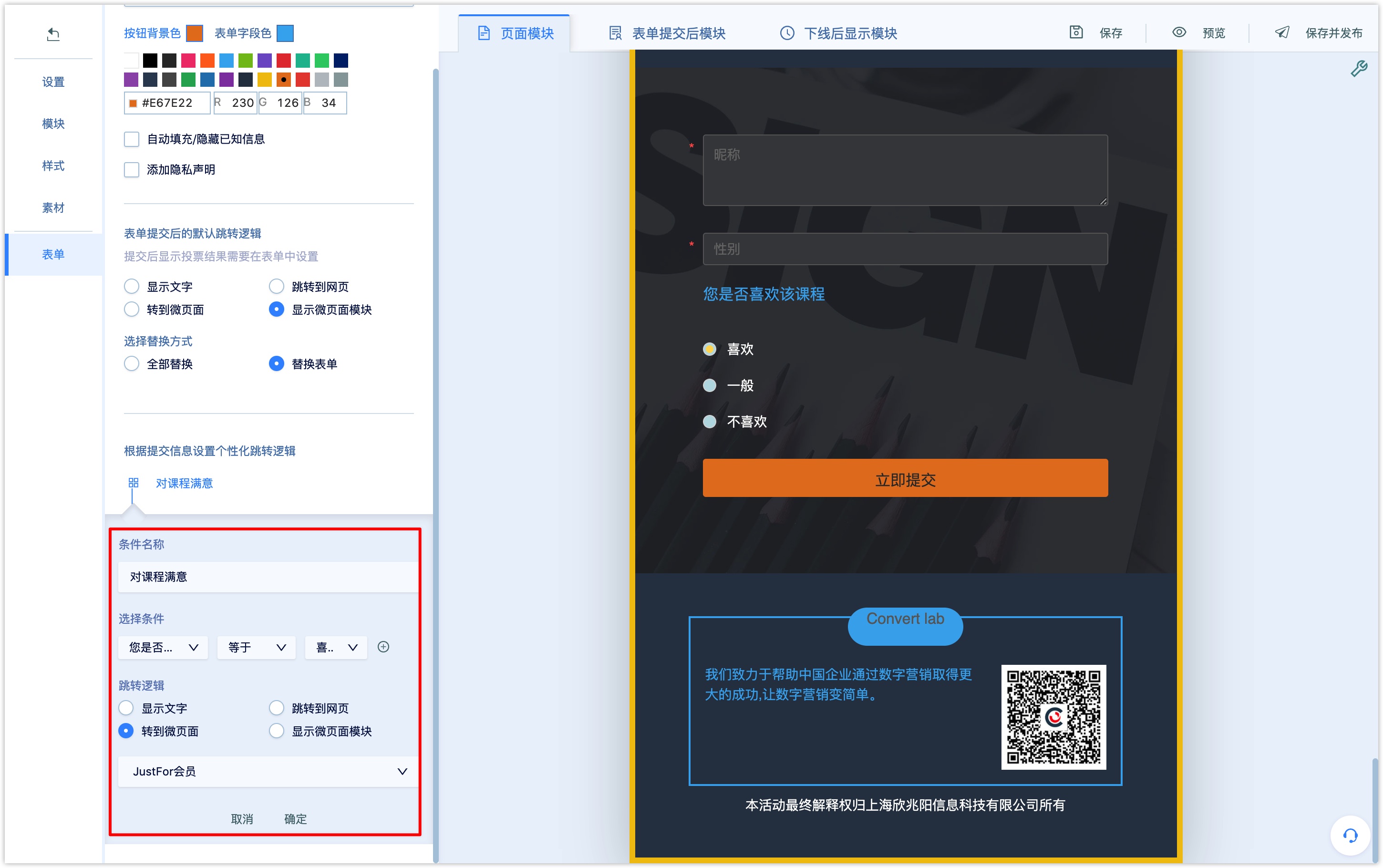Click 确定 in the condition panel

(x=296, y=819)
